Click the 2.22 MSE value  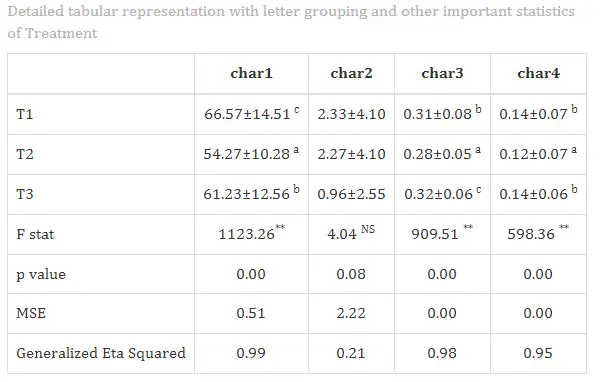pyautogui.click(x=351, y=313)
